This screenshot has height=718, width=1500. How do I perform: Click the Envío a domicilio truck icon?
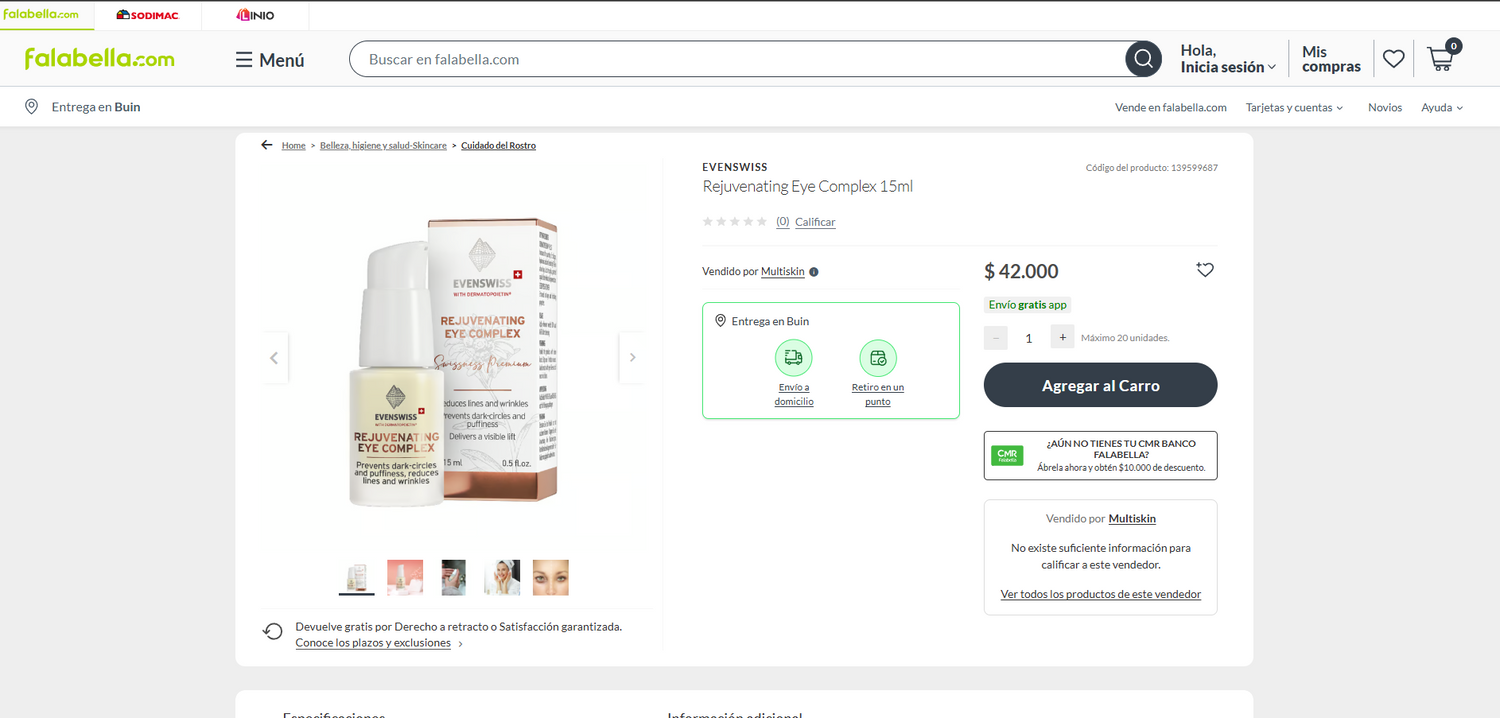tap(794, 358)
